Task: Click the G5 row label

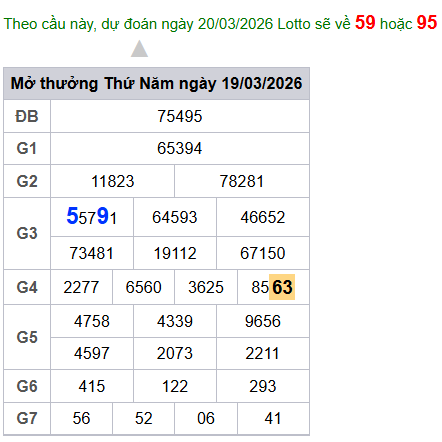Action: (27, 337)
